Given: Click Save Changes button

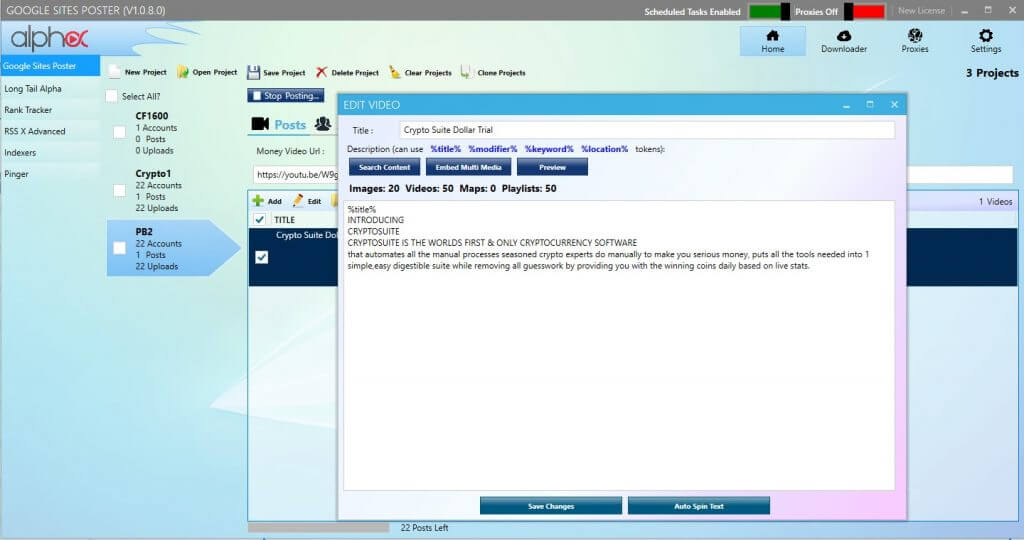Looking at the screenshot, I should (551, 506).
